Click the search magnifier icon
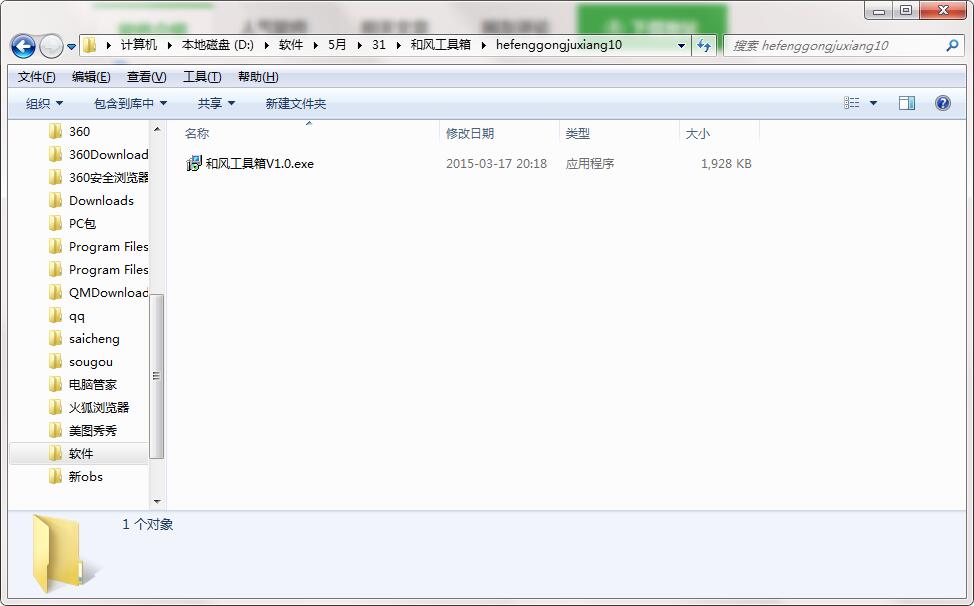The height and width of the screenshot is (606, 974). tap(952, 45)
